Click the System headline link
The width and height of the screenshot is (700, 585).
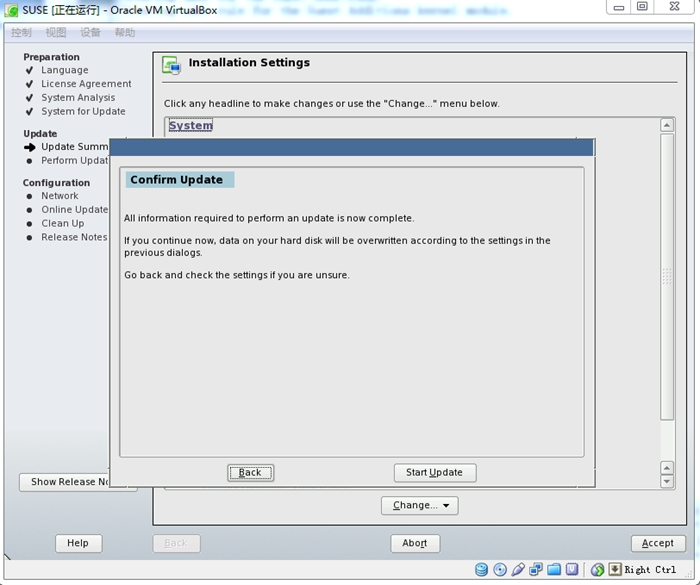click(x=191, y=125)
